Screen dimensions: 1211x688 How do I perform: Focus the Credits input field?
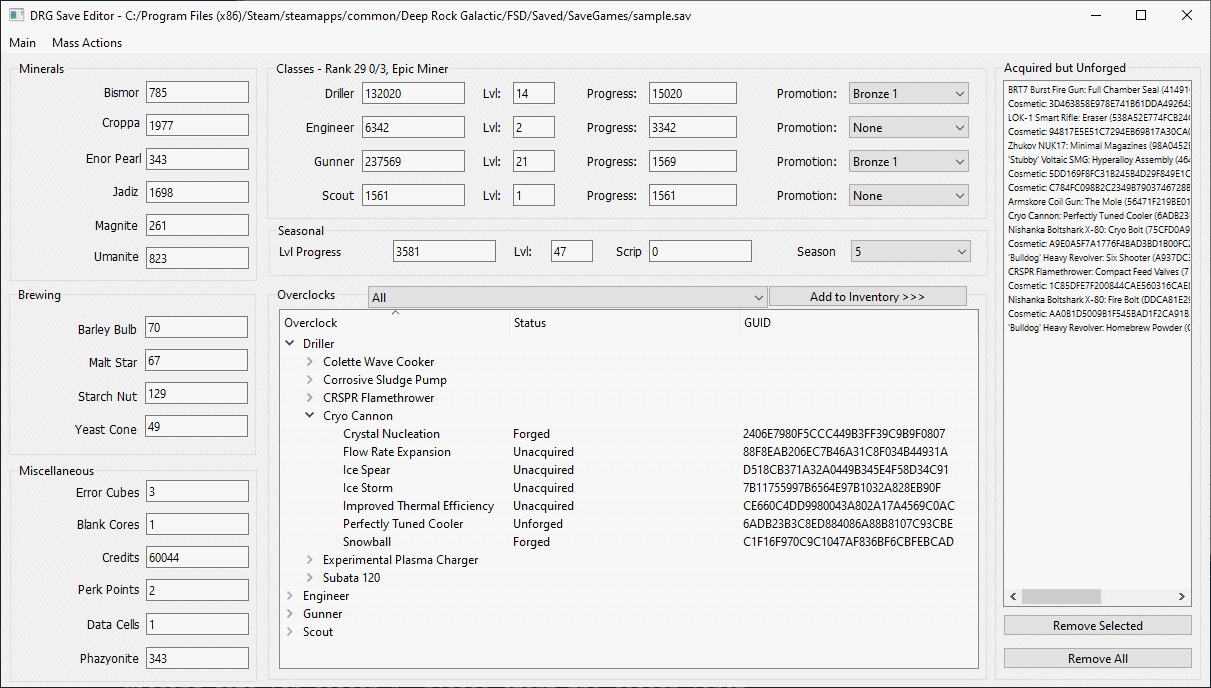pyautogui.click(x=197, y=558)
